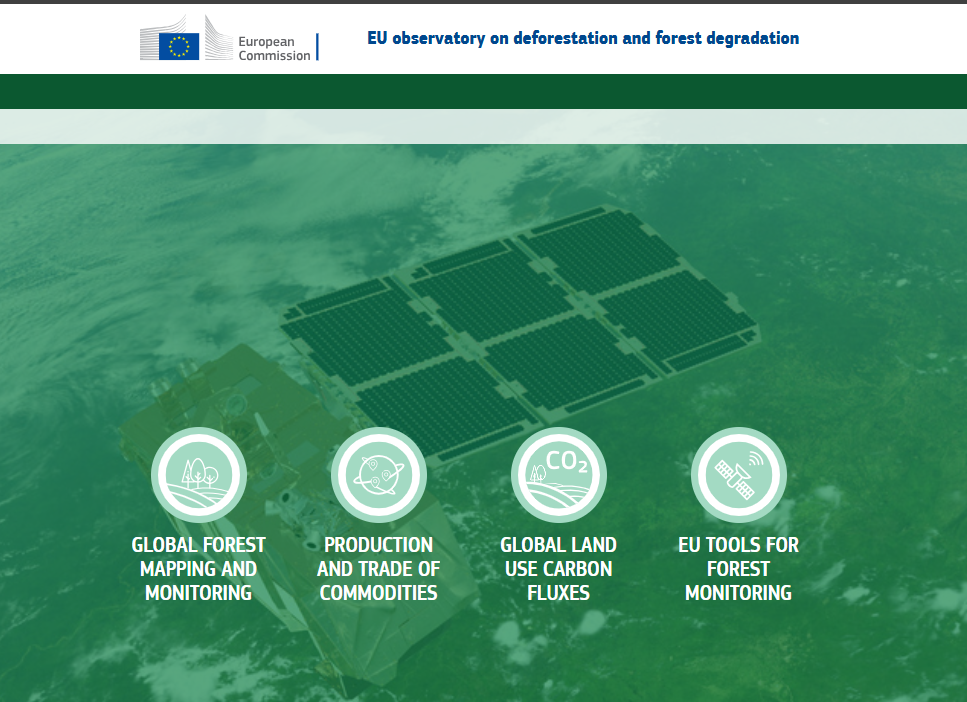
Task: Open PRODUCTION AND TRADE OF COMMODITIES section
Action: point(379,568)
